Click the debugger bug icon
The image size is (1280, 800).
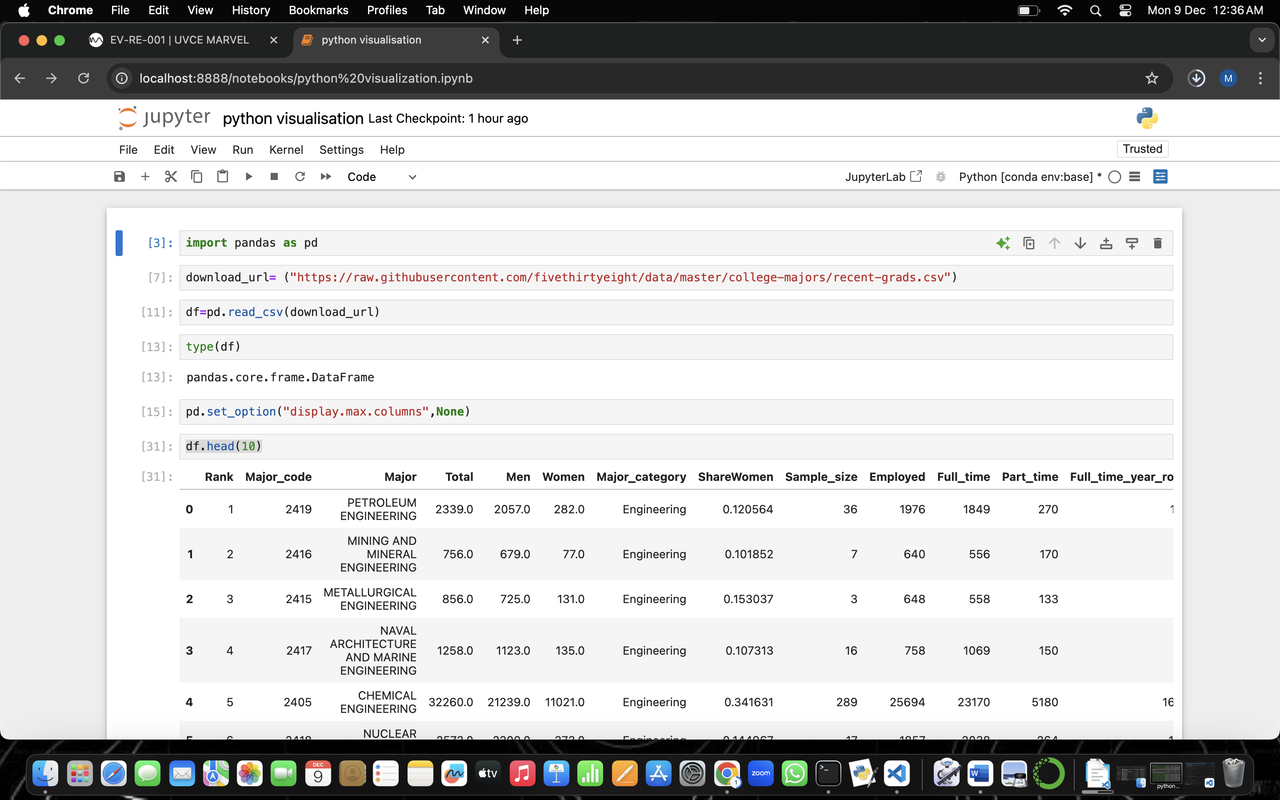pyautogui.click(x=940, y=177)
